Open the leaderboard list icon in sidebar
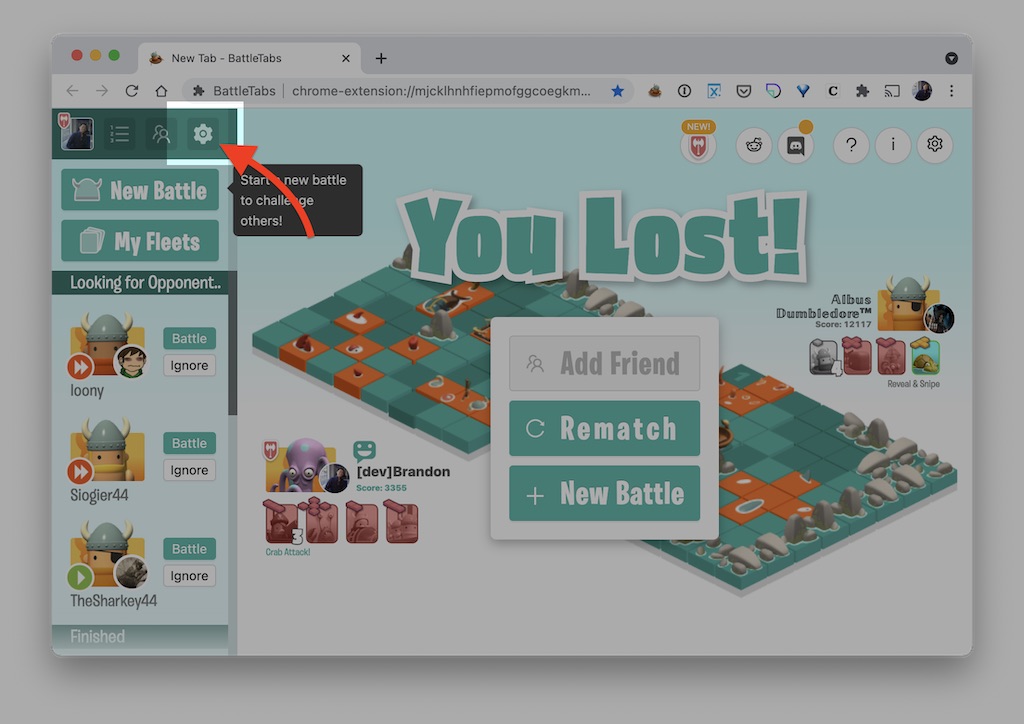The image size is (1024, 724). 120,134
